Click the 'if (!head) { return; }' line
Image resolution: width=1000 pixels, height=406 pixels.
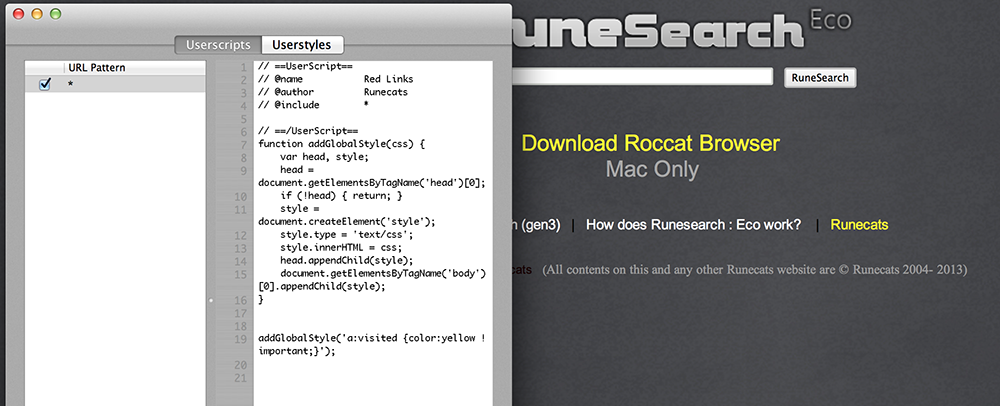(341, 196)
